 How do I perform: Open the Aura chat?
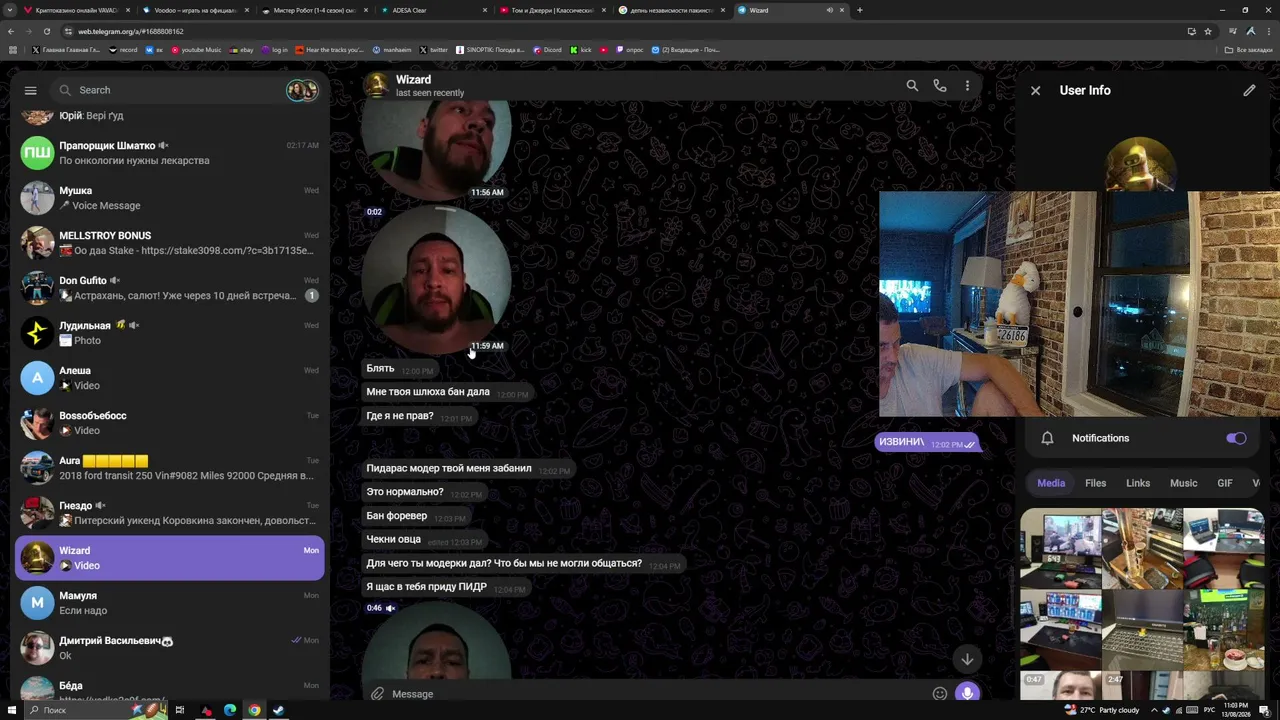(169, 468)
